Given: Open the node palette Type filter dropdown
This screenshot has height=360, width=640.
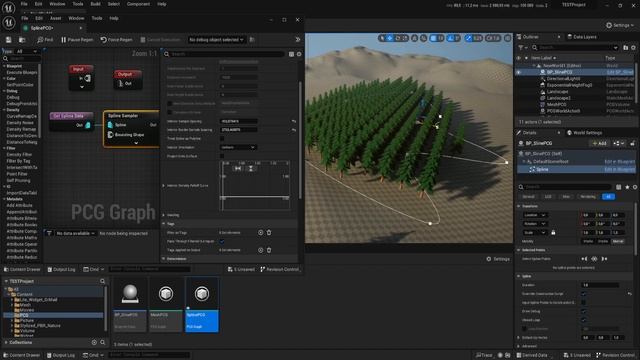Looking at the screenshot, I should coord(27,51).
